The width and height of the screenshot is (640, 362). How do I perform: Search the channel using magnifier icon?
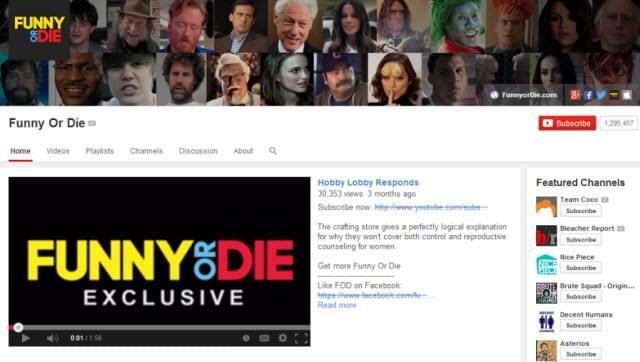coord(273,151)
